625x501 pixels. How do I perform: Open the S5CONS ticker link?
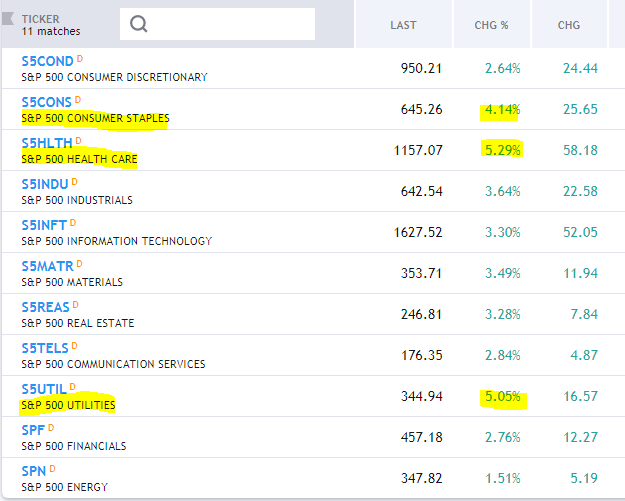pyautogui.click(x=47, y=102)
